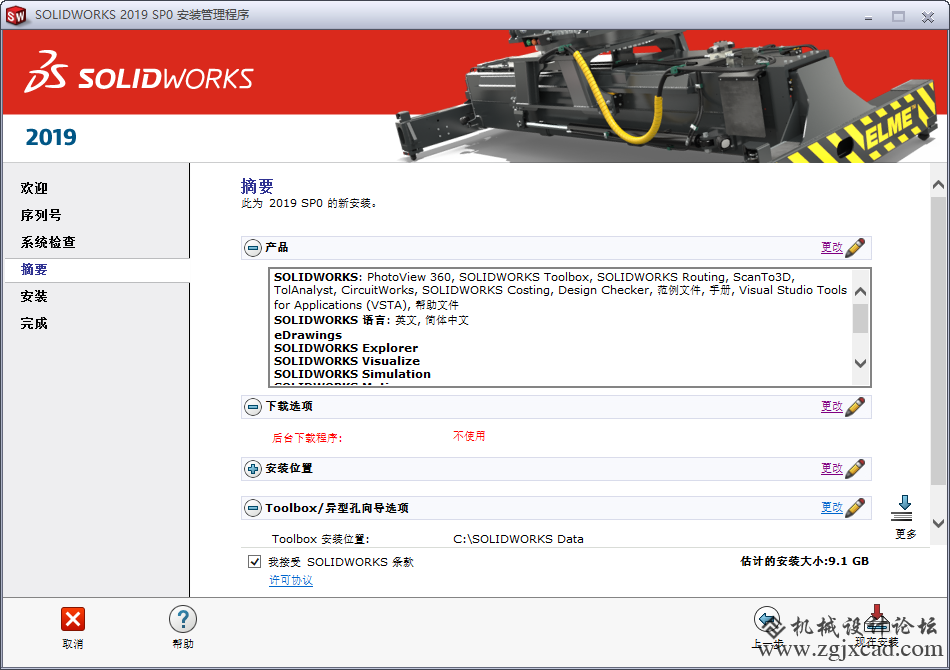This screenshot has height=670, width=950.
Task: Click the product list scrollbar thumb
Action: 860,319
